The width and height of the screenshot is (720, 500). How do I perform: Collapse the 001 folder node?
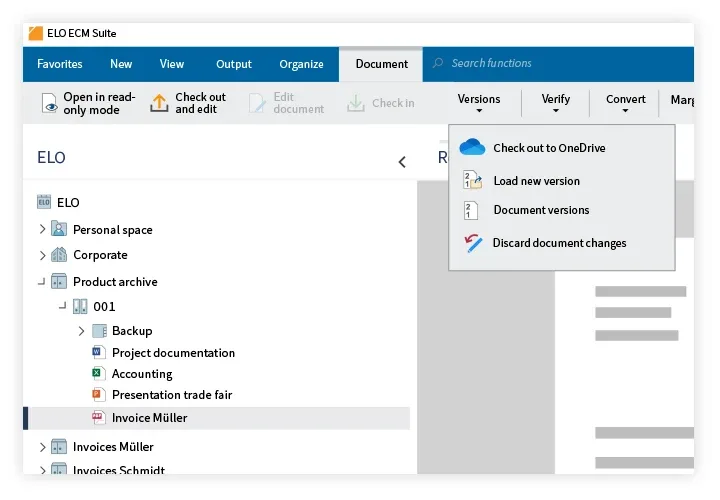(62, 306)
